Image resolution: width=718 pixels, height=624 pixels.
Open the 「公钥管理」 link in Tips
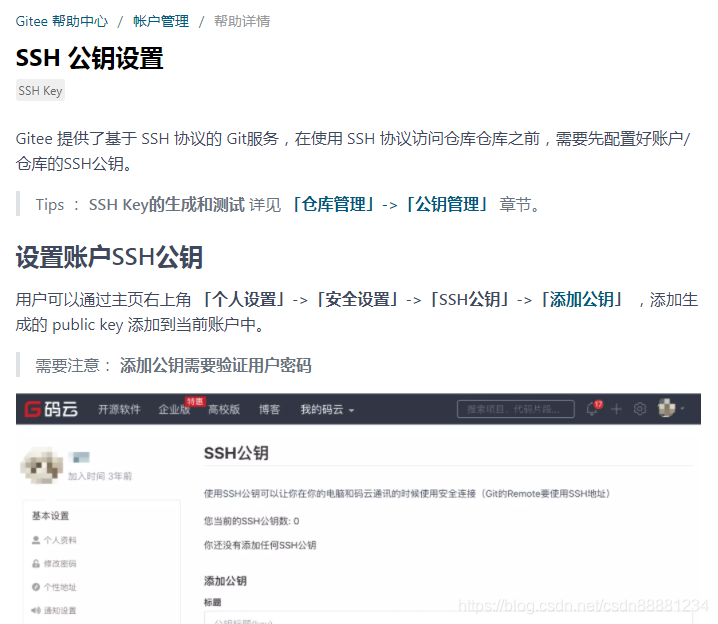pyautogui.click(x=447, y=204)
